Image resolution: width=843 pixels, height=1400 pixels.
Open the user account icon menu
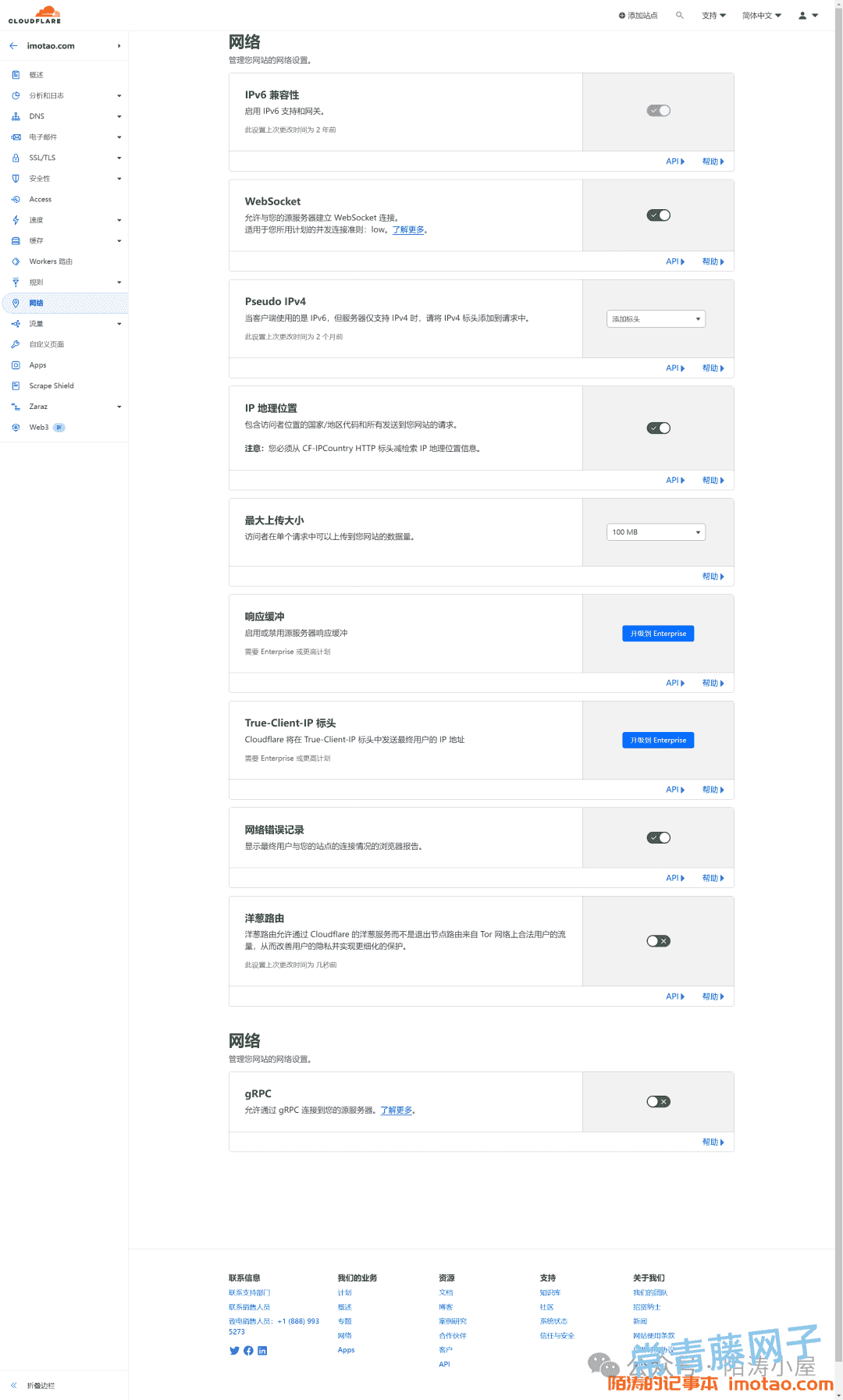(x=808, y=16)
